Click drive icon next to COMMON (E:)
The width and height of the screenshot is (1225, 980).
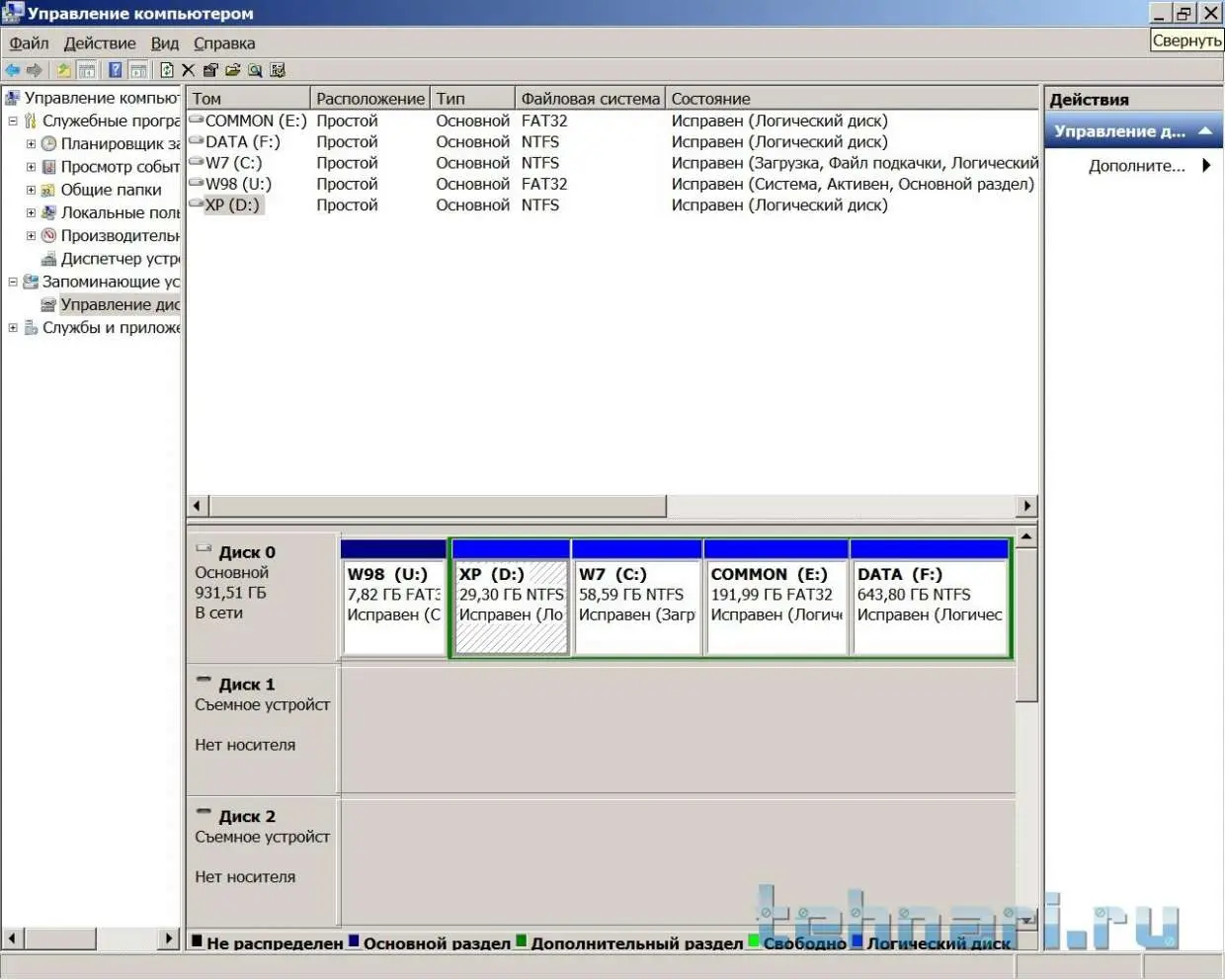tap(197, 120)
